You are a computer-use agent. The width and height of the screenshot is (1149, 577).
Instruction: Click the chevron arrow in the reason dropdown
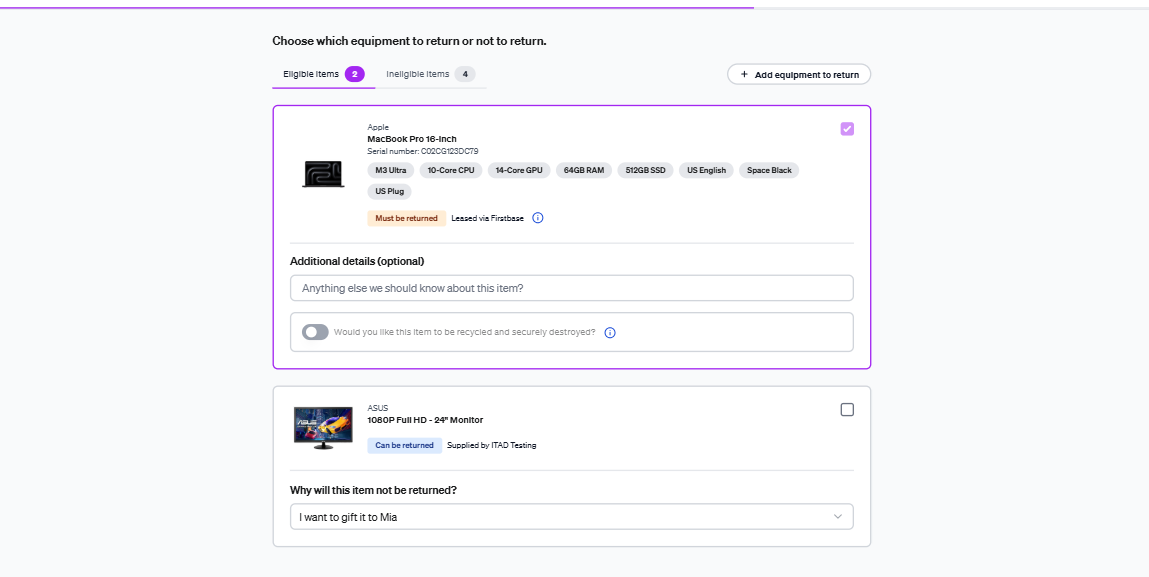[x=838, y=516]
